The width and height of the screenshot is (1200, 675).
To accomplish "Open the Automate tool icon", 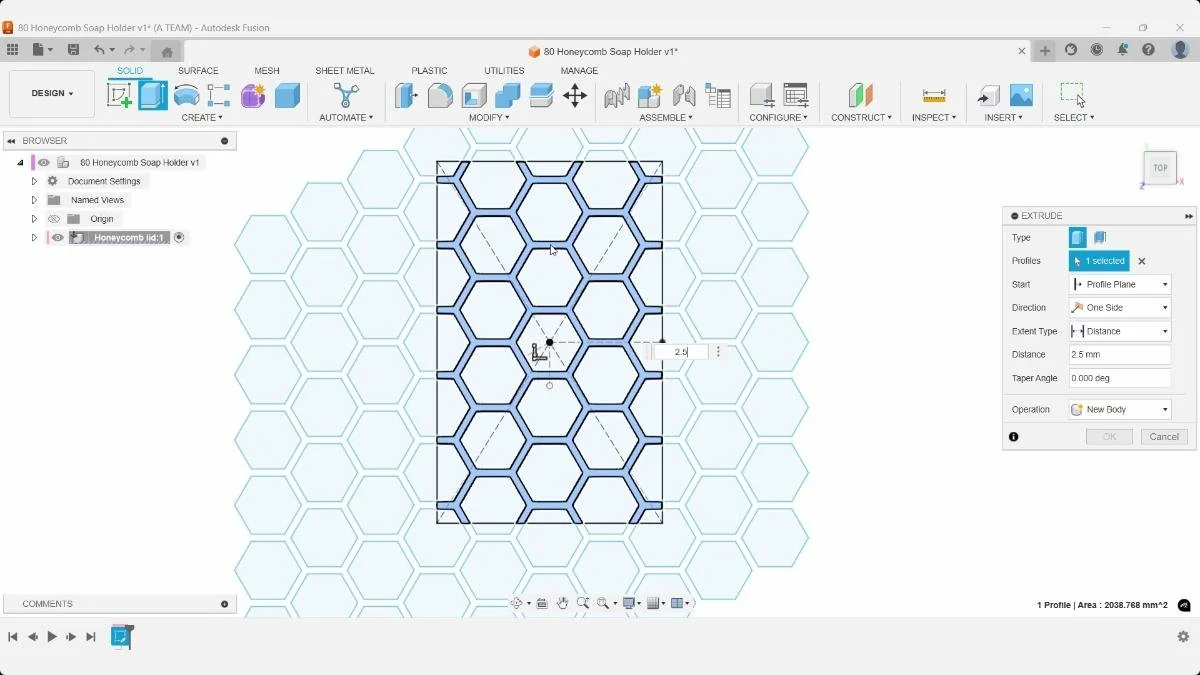I will (346, 95).
